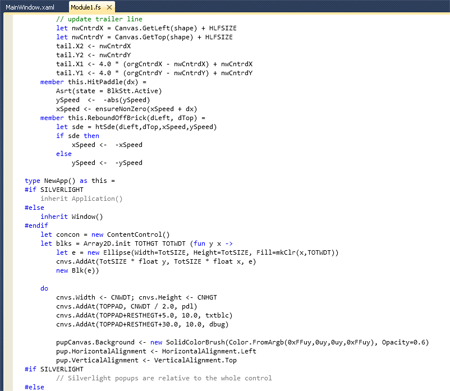Click the 'if sde then' line
Viewport: 450px width, 391px height.
(78, 136)
